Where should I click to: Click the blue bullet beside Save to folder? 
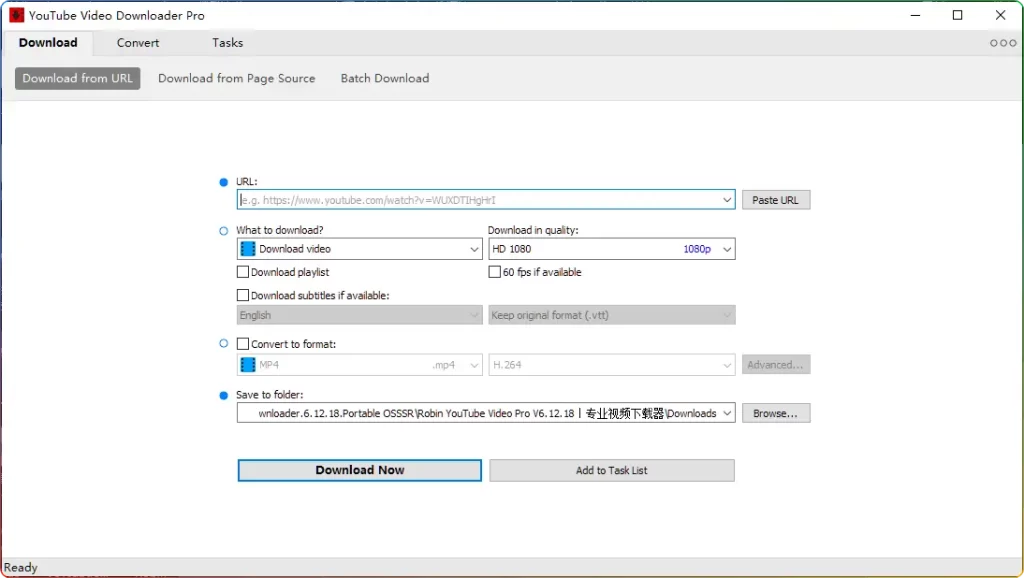click(223, 395)
